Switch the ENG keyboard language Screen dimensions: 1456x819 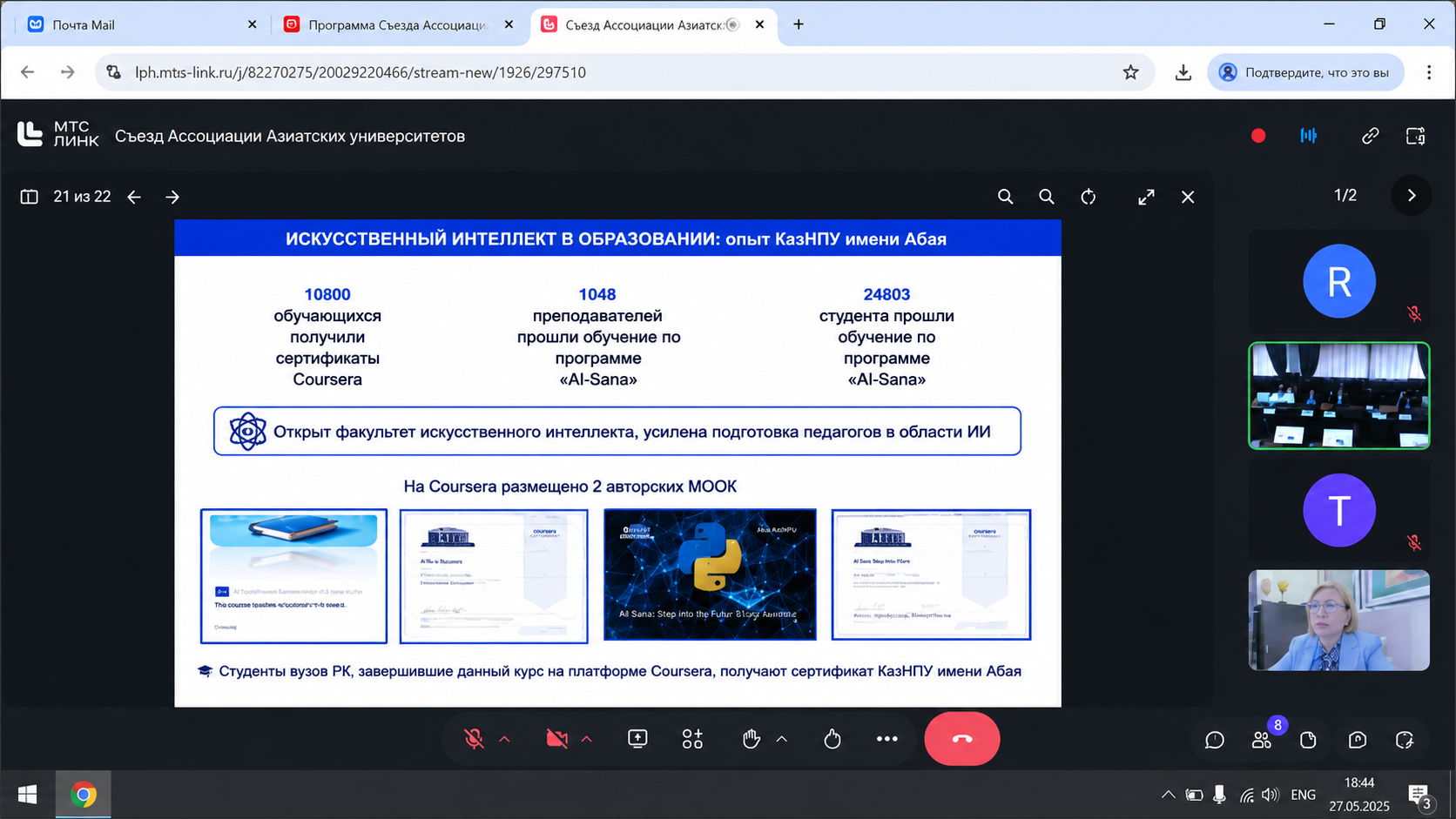pyautogui.click(x=1304, y=795)
